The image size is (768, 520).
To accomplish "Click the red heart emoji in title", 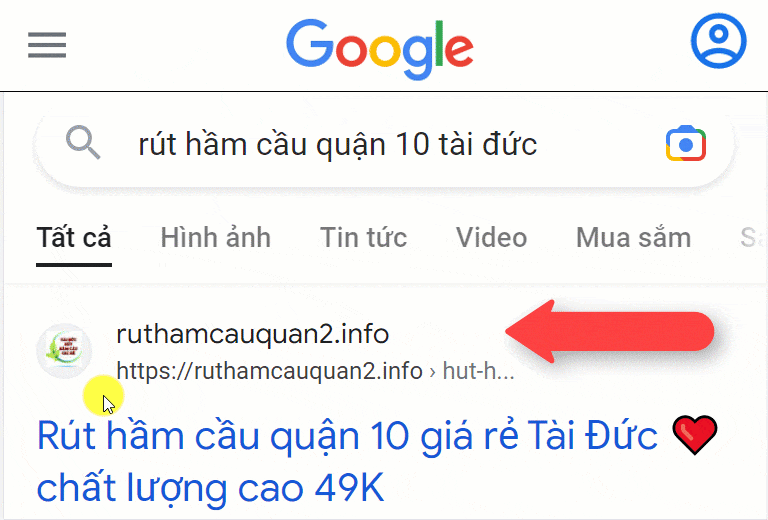I will 695,435.
